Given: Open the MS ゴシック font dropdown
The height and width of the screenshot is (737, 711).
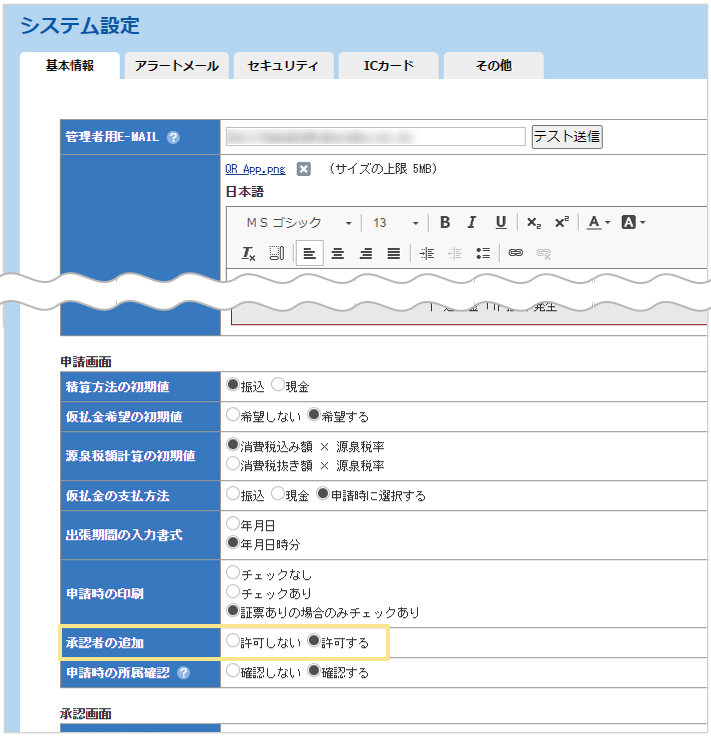Looking at the screenshot, I should coord(299,222).
